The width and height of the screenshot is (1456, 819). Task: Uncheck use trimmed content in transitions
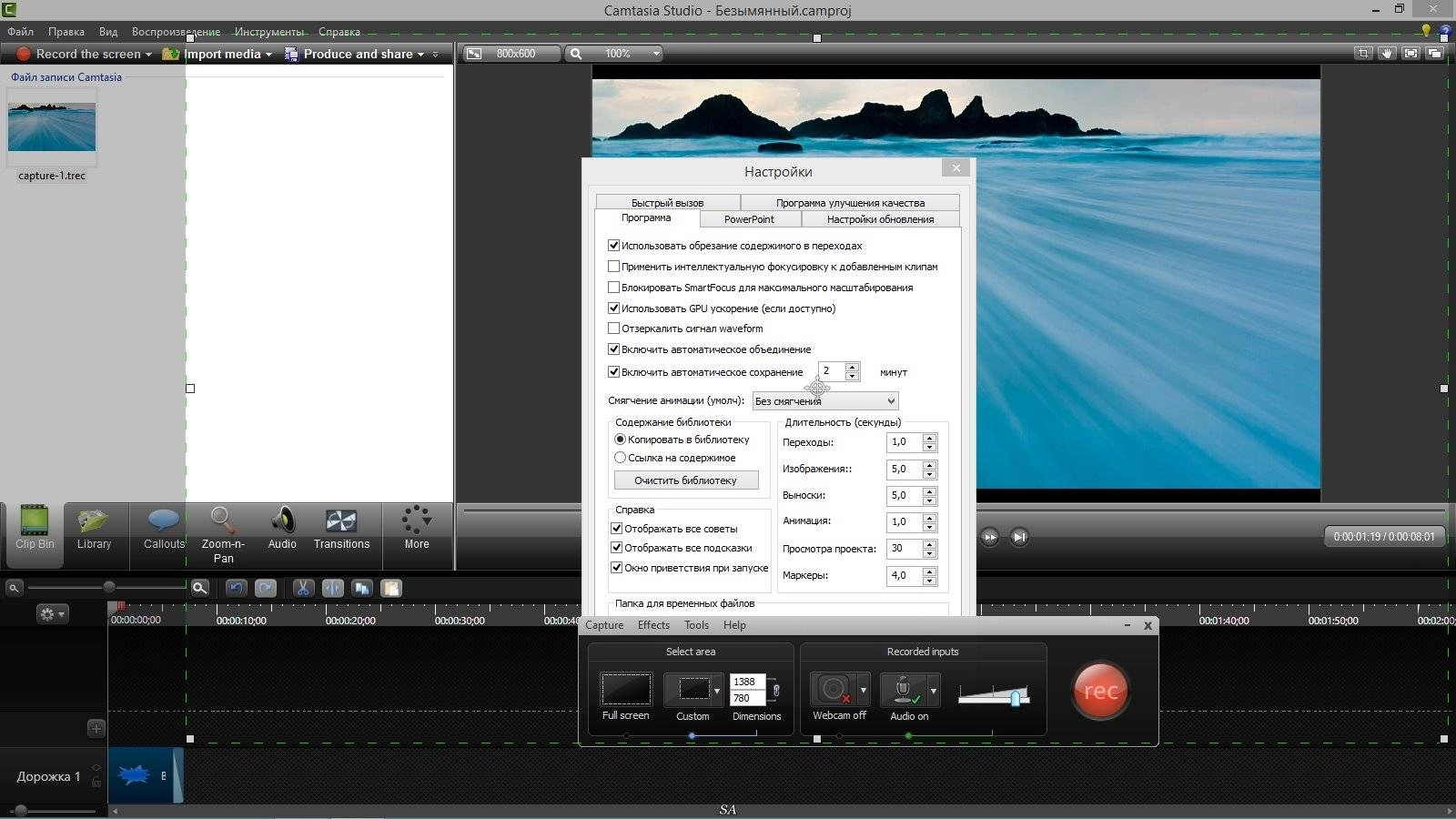(x=613, y=246)
